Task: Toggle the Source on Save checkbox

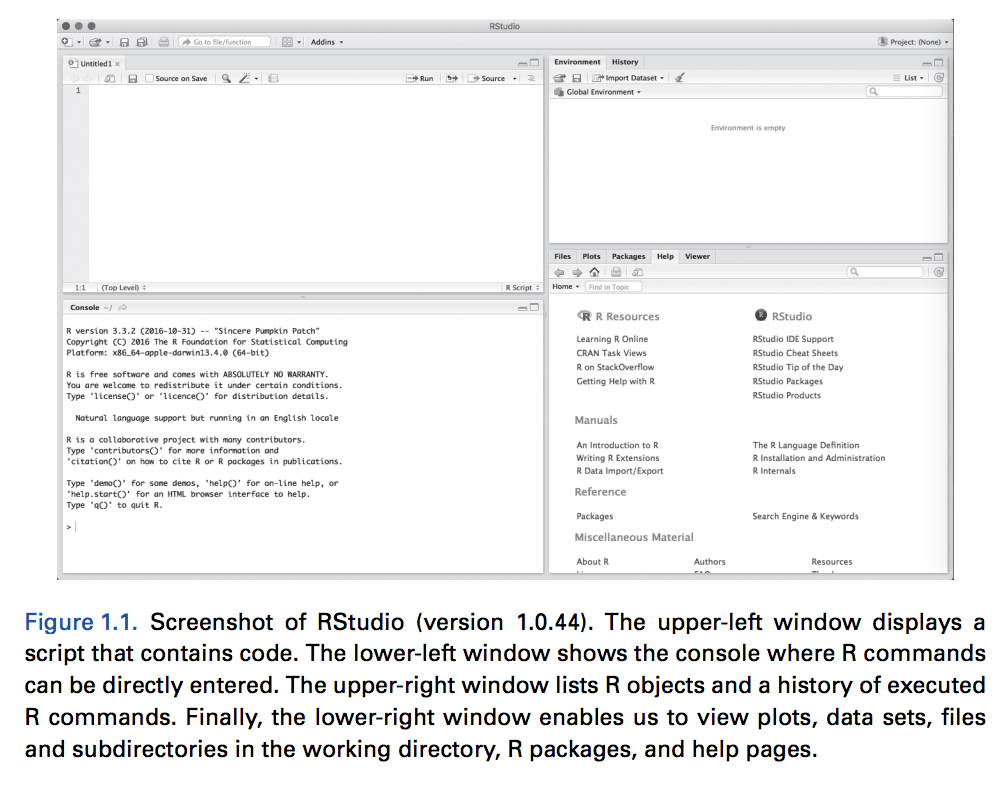Action: click(149, 78)
